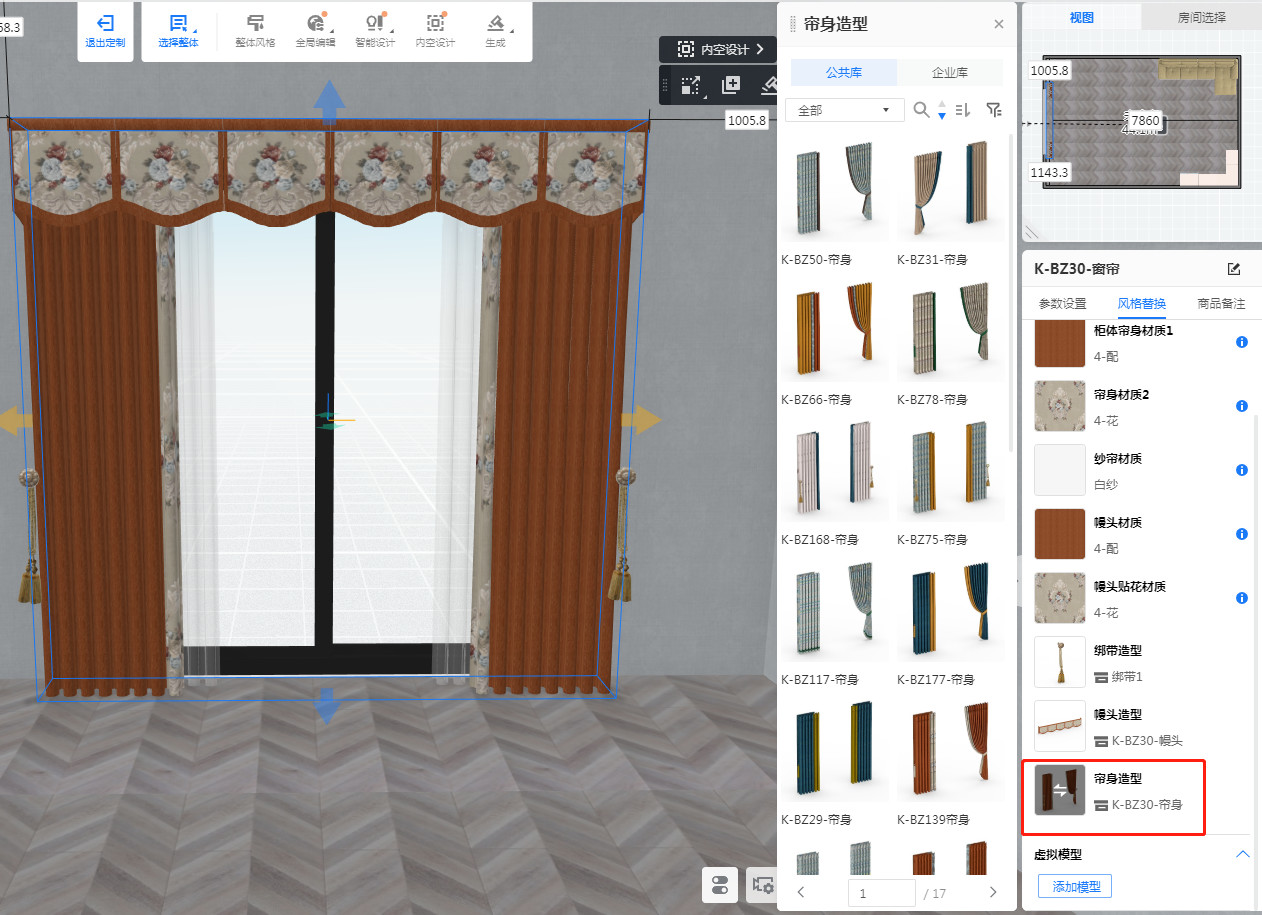This screenshot has width=1262, height=915.
Task: Click info icon for 帘身材质2
Action: click(x=1242, y=406)
